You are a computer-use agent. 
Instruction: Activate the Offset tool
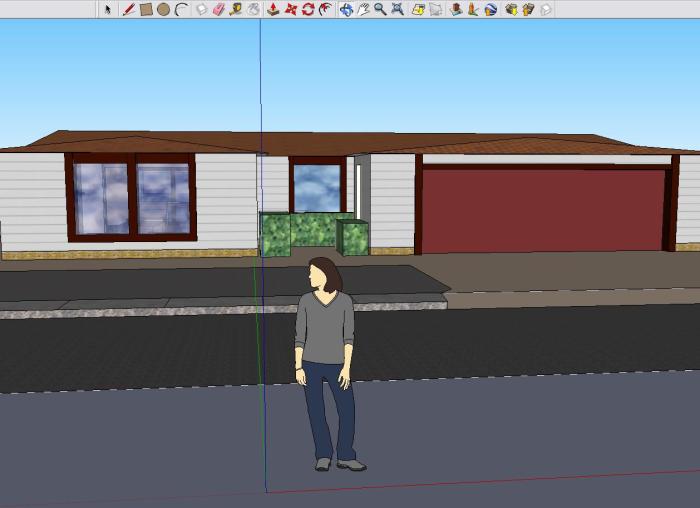click(325, 9)
